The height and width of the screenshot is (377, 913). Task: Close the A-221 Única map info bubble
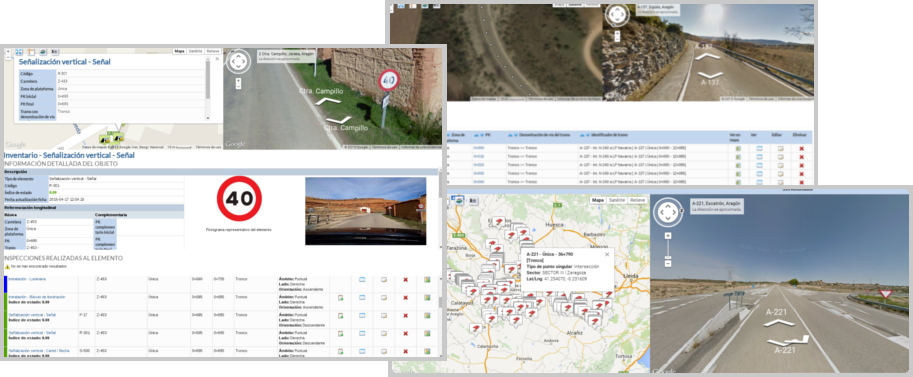(x=607, y=254)
